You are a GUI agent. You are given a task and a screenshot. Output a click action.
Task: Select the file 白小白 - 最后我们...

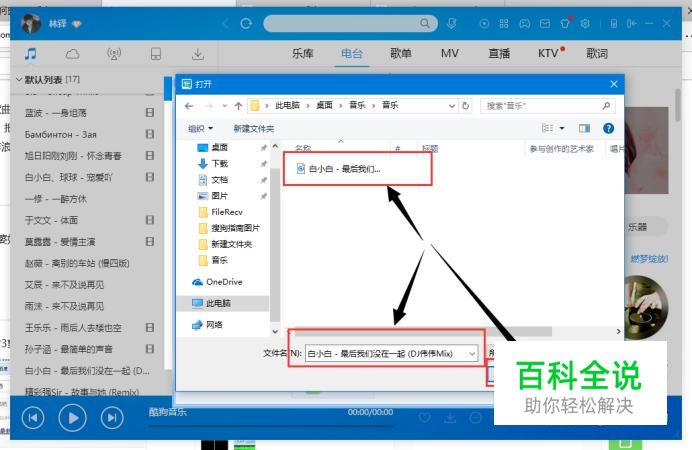[338, 169]
